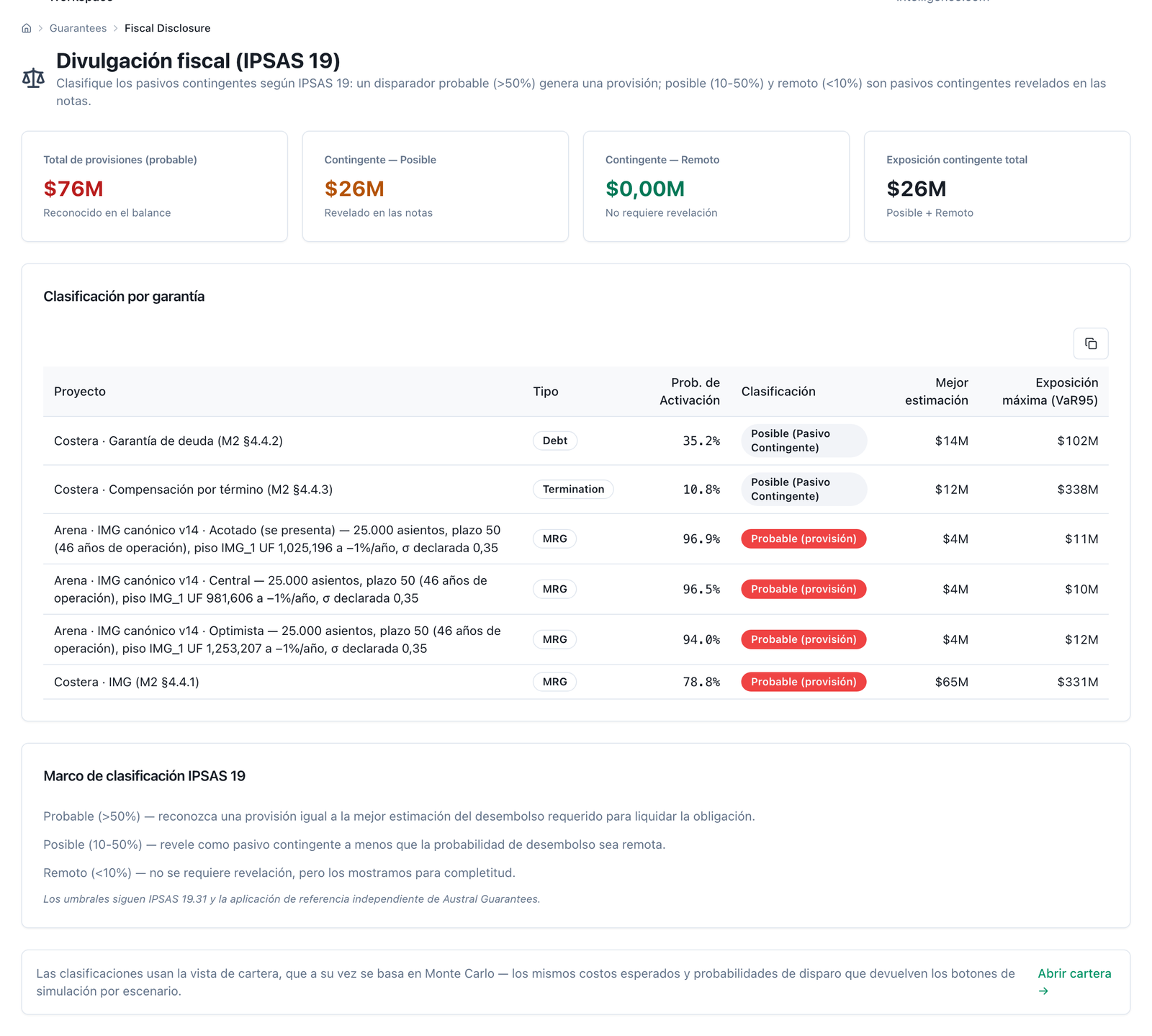Image resolution: width=1152 pixels, height=1036 pixels.
Task: Click the $10M maximum exposure value
Action: [x=1081, y=589]
